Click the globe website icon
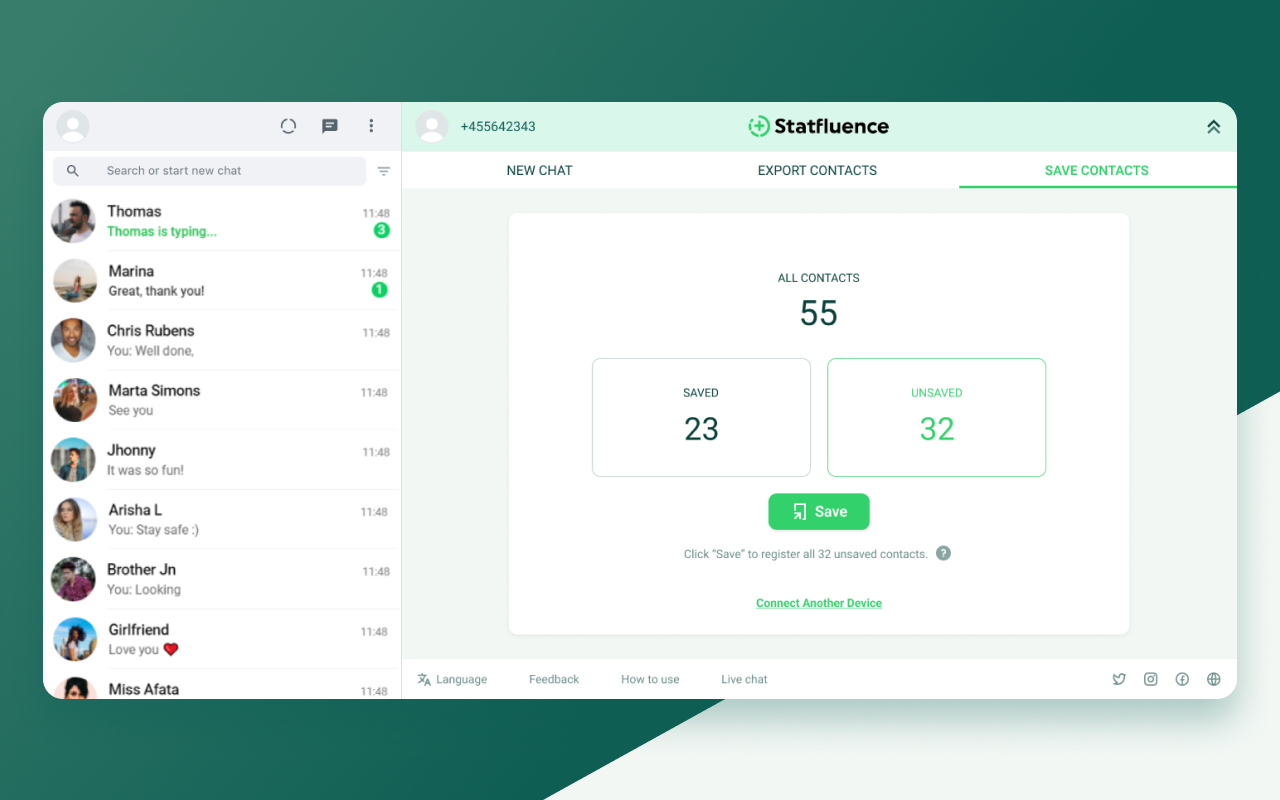 tap(1213, 679)
